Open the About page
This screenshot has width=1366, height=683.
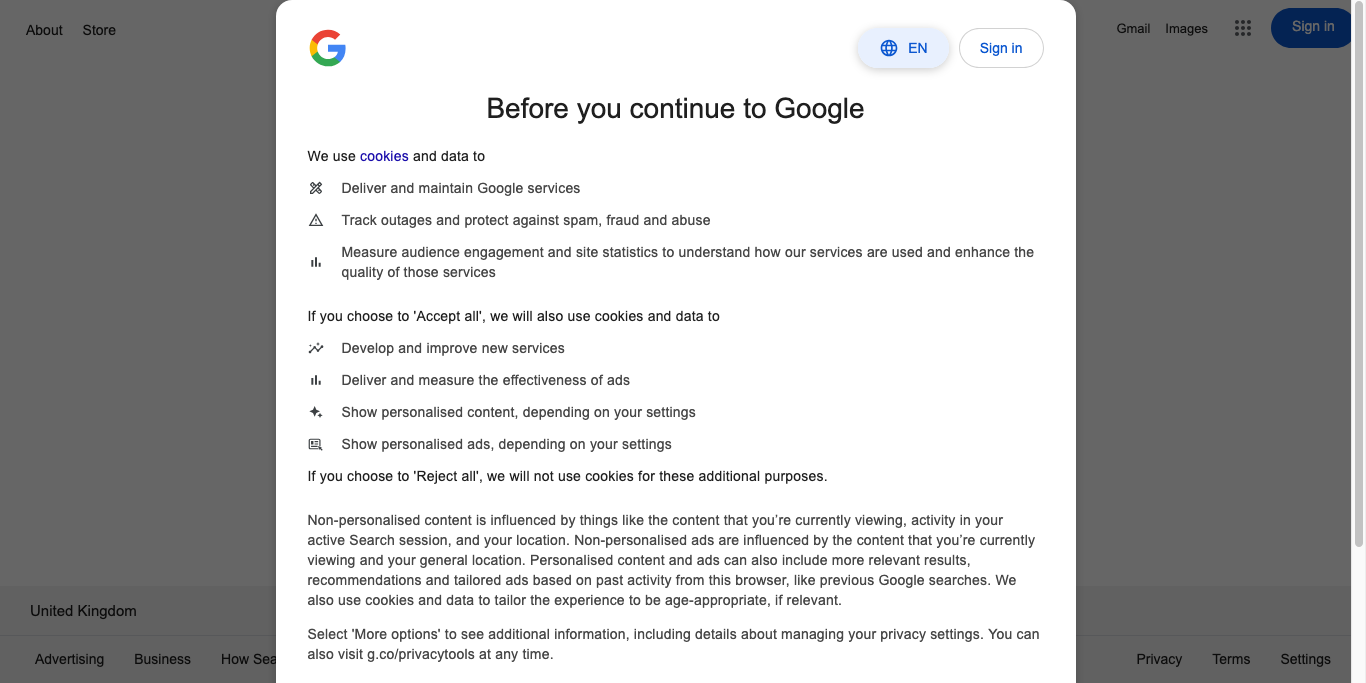tap(44, 30)
